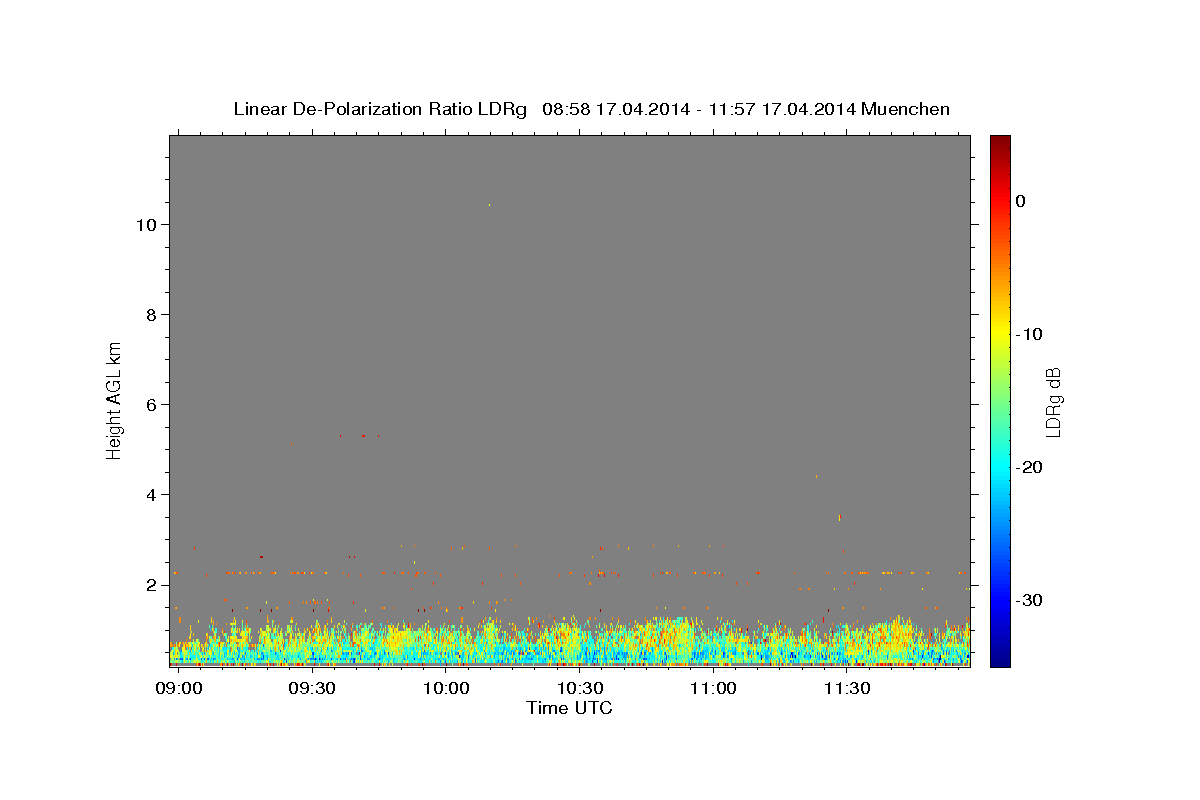
Task: Click the Height AGL km axis label
Action: coord(114,398)
